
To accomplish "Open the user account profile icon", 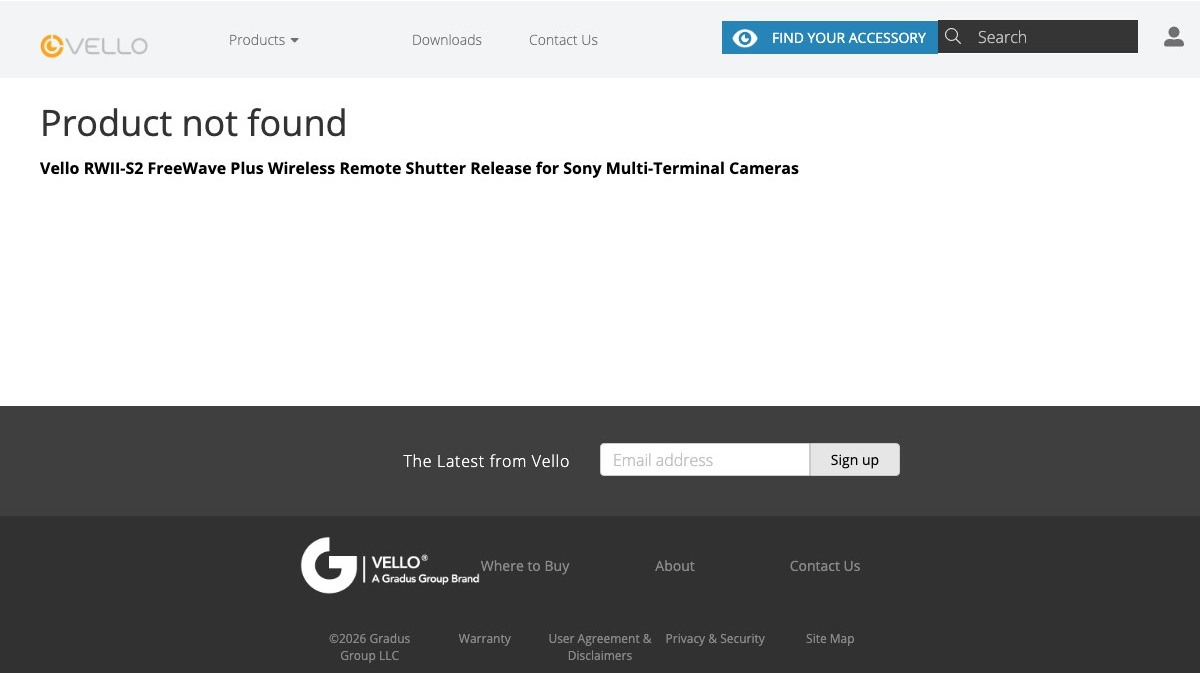I will point(1174,37).
